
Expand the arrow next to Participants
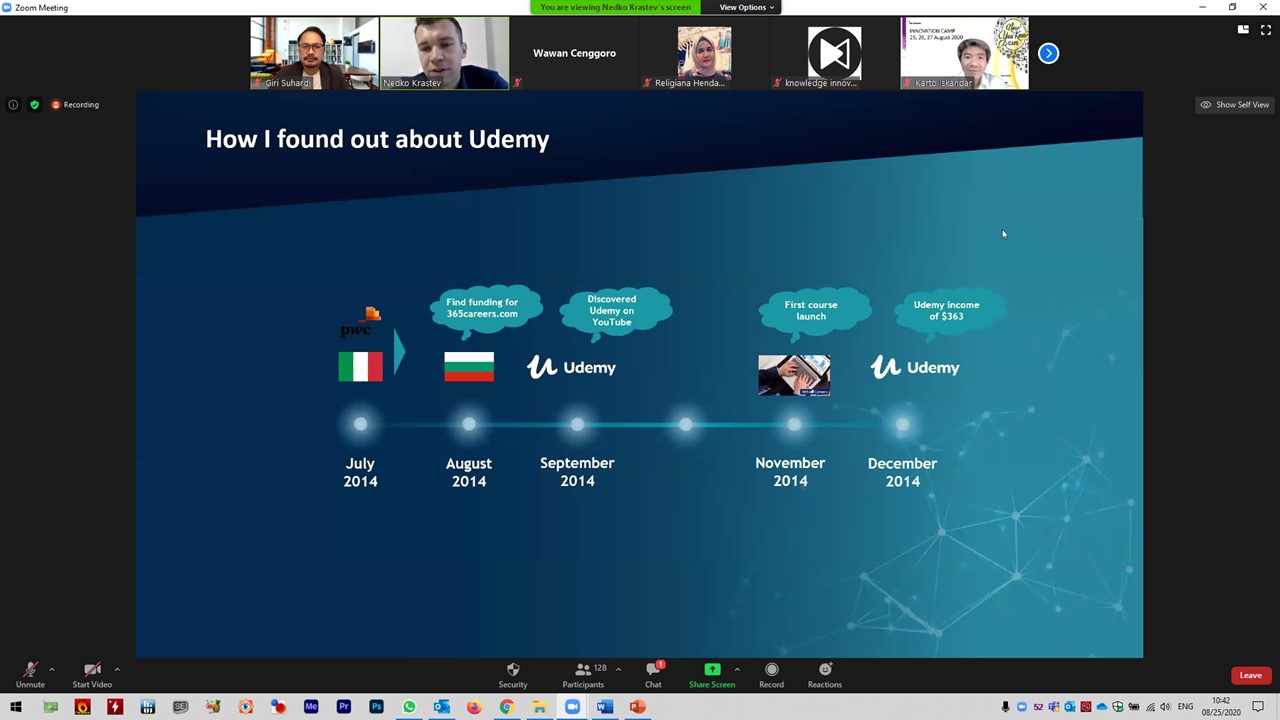coord(618,669)
